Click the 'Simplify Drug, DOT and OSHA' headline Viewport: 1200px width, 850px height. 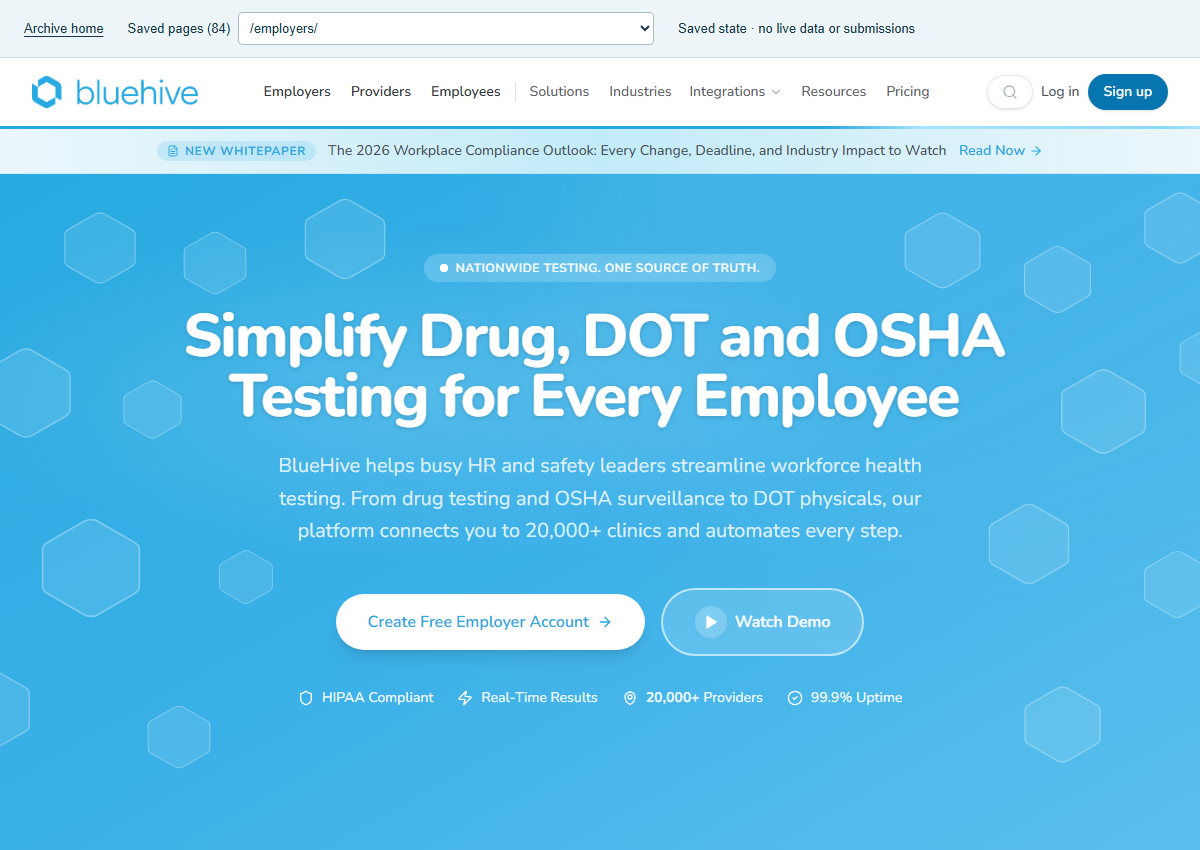595,336
